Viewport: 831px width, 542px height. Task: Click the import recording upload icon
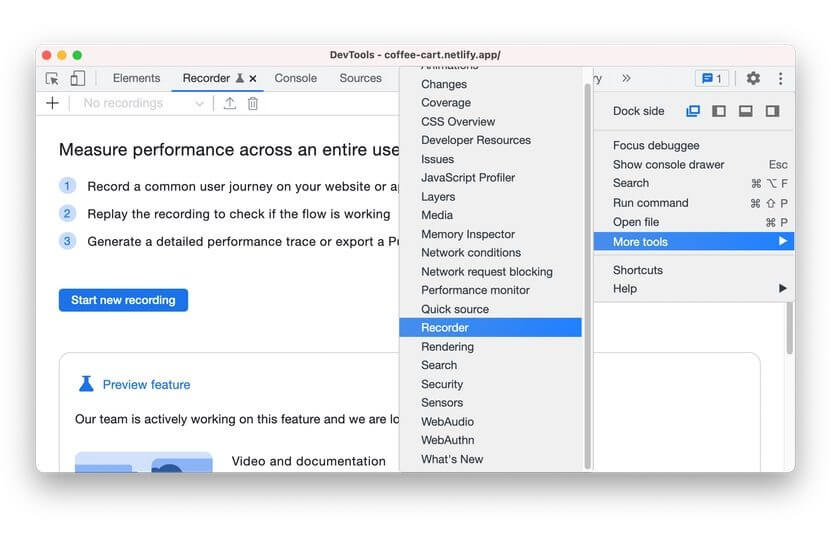coord(230,103)
